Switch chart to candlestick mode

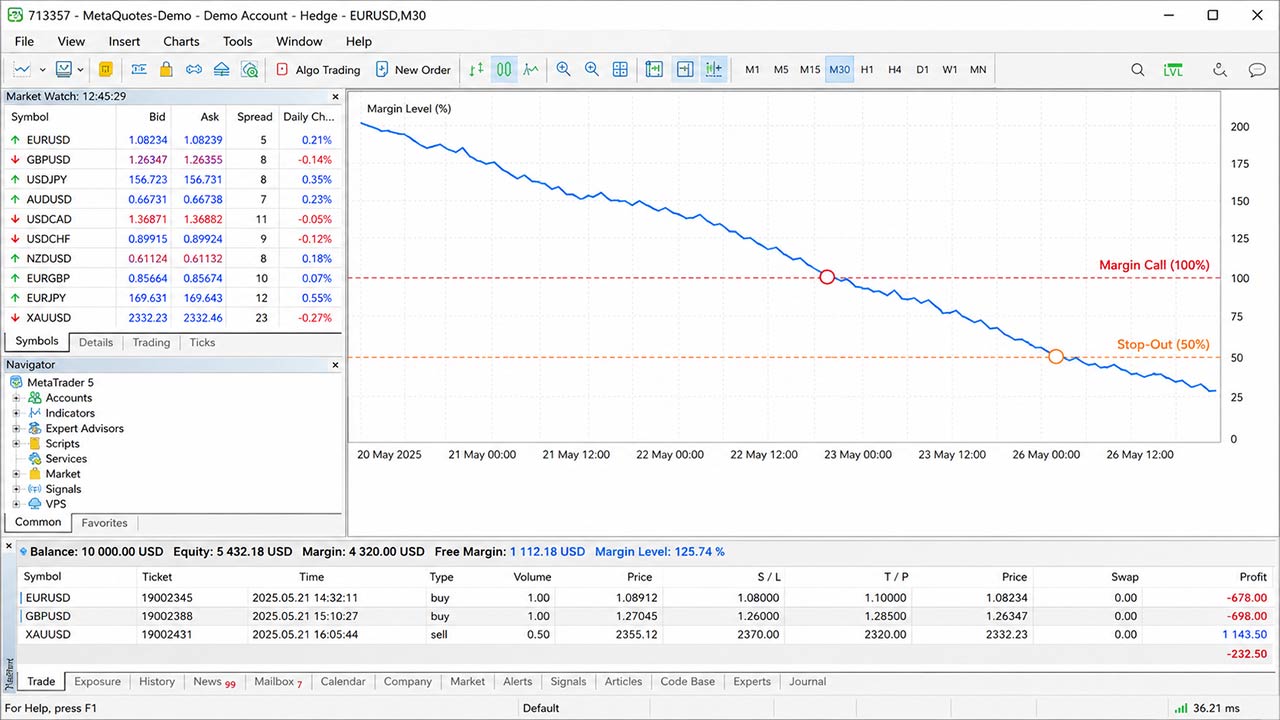[504, 70]
